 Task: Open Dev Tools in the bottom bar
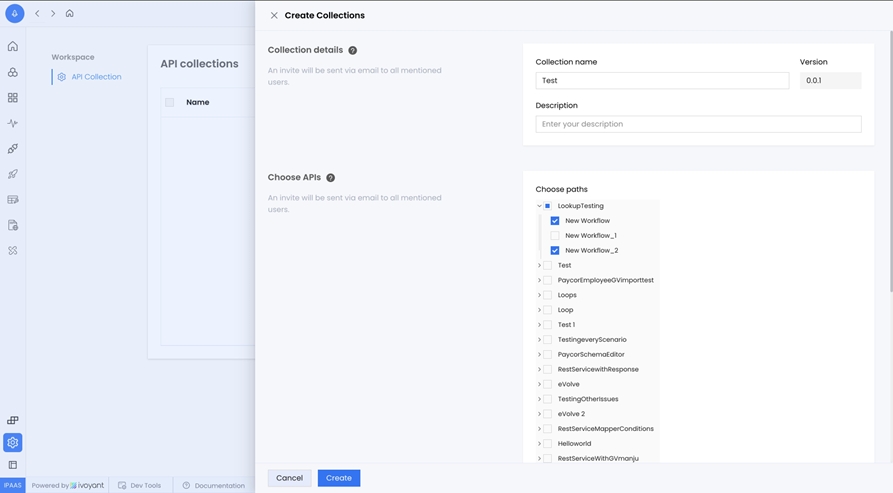139,486
